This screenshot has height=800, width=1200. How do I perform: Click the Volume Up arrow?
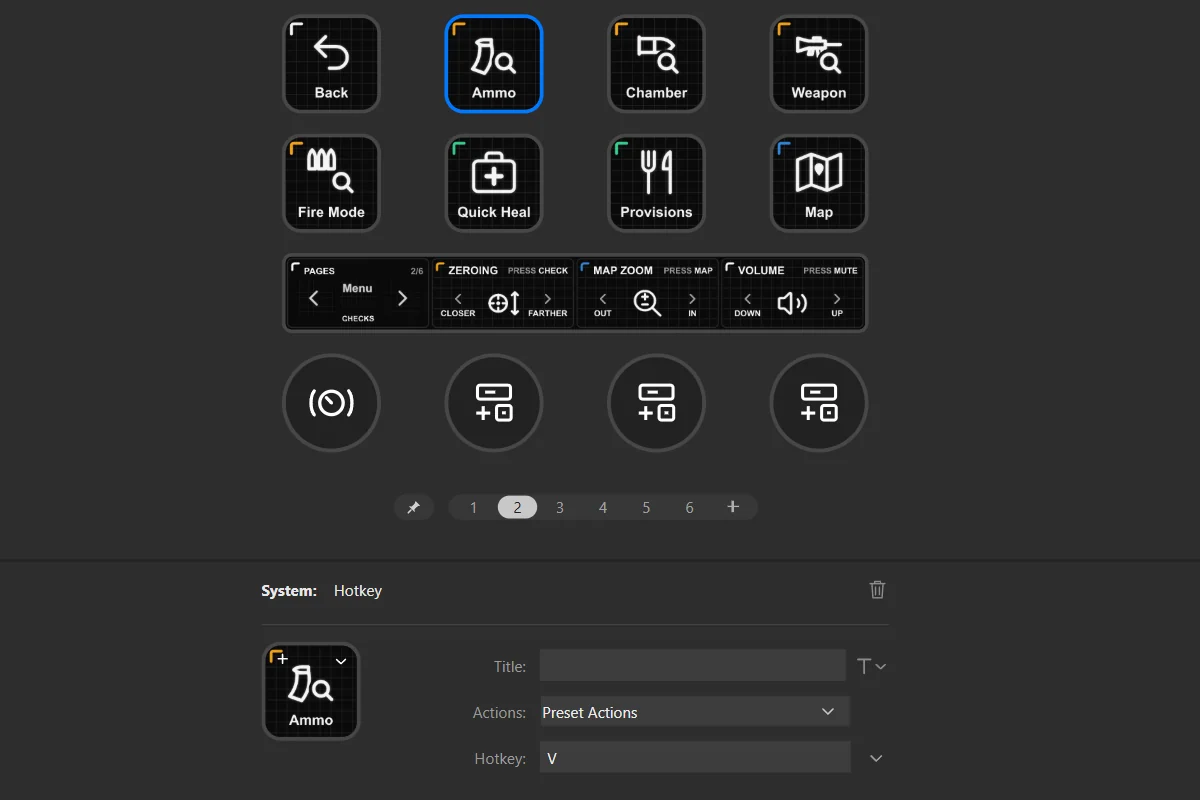pos(836,299)
